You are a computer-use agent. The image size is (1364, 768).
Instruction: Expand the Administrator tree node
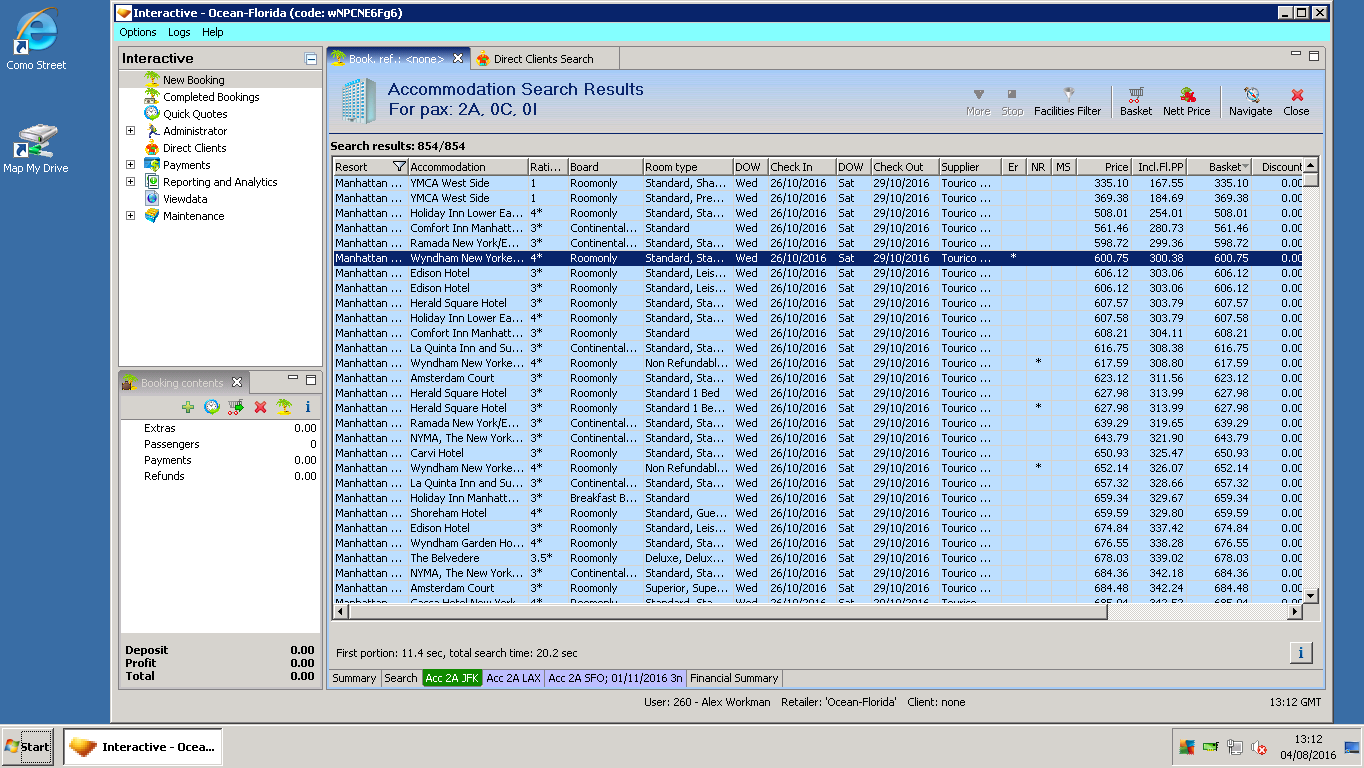pos(130,131)
